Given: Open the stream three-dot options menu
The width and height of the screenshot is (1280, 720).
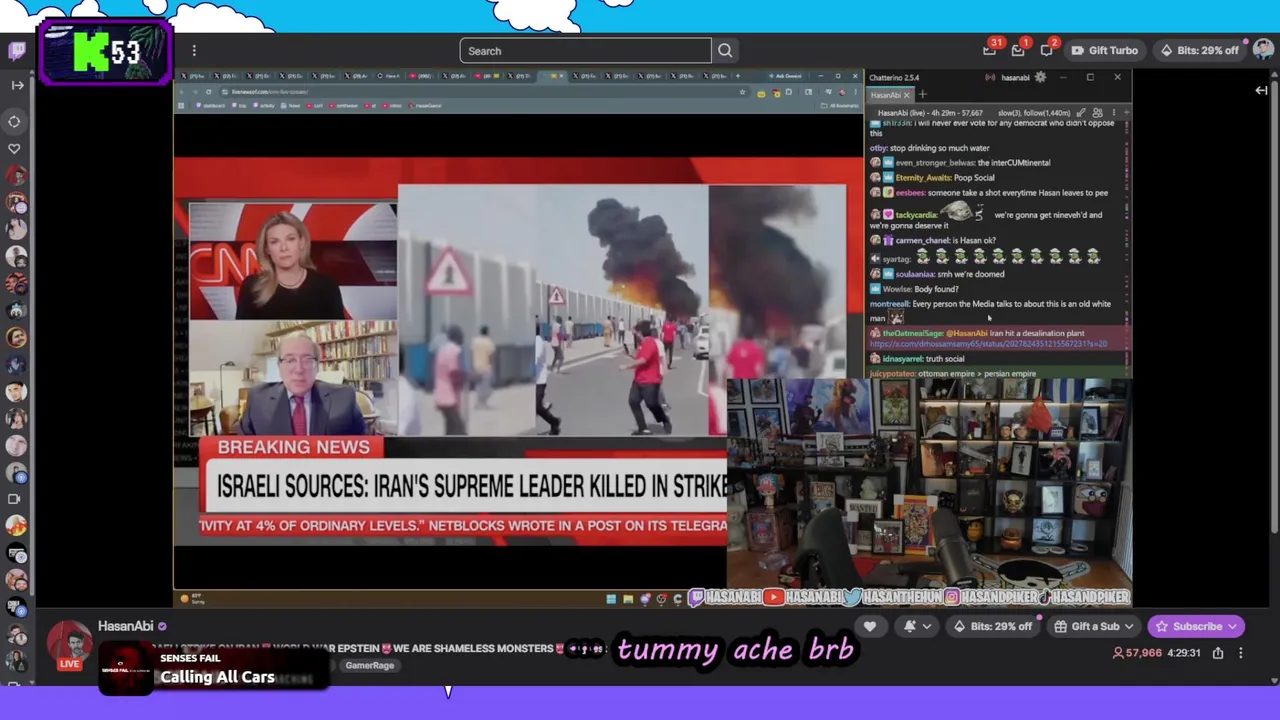Looking at the screenshot, I should pos(1241,653).
